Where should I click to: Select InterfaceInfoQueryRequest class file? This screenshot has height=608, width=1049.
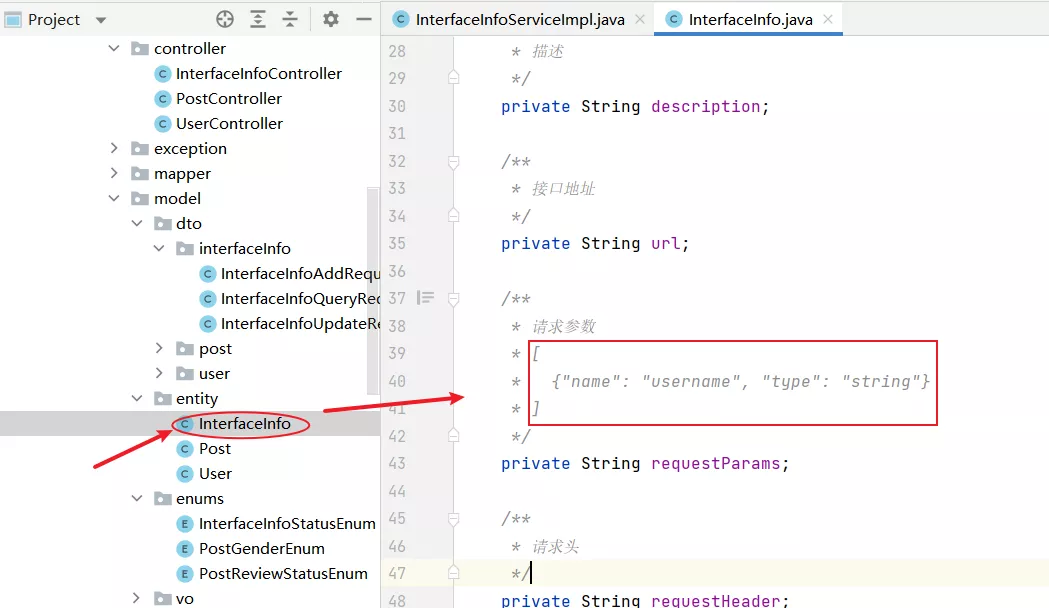[300, 298]
